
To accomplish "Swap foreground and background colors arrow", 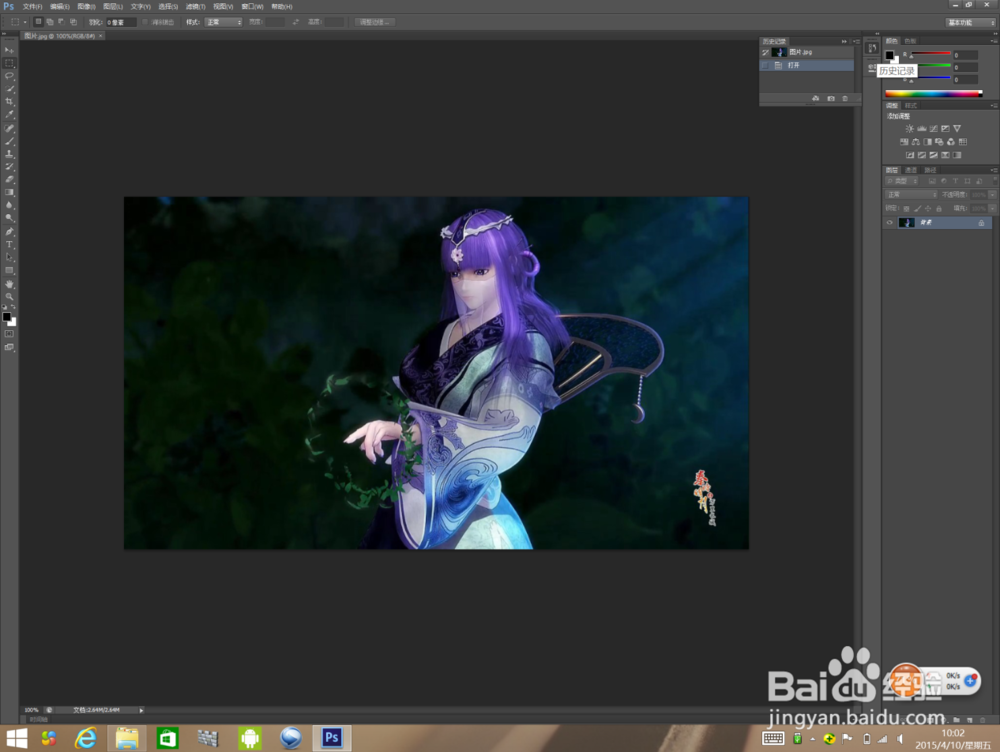I will point(13,307).
